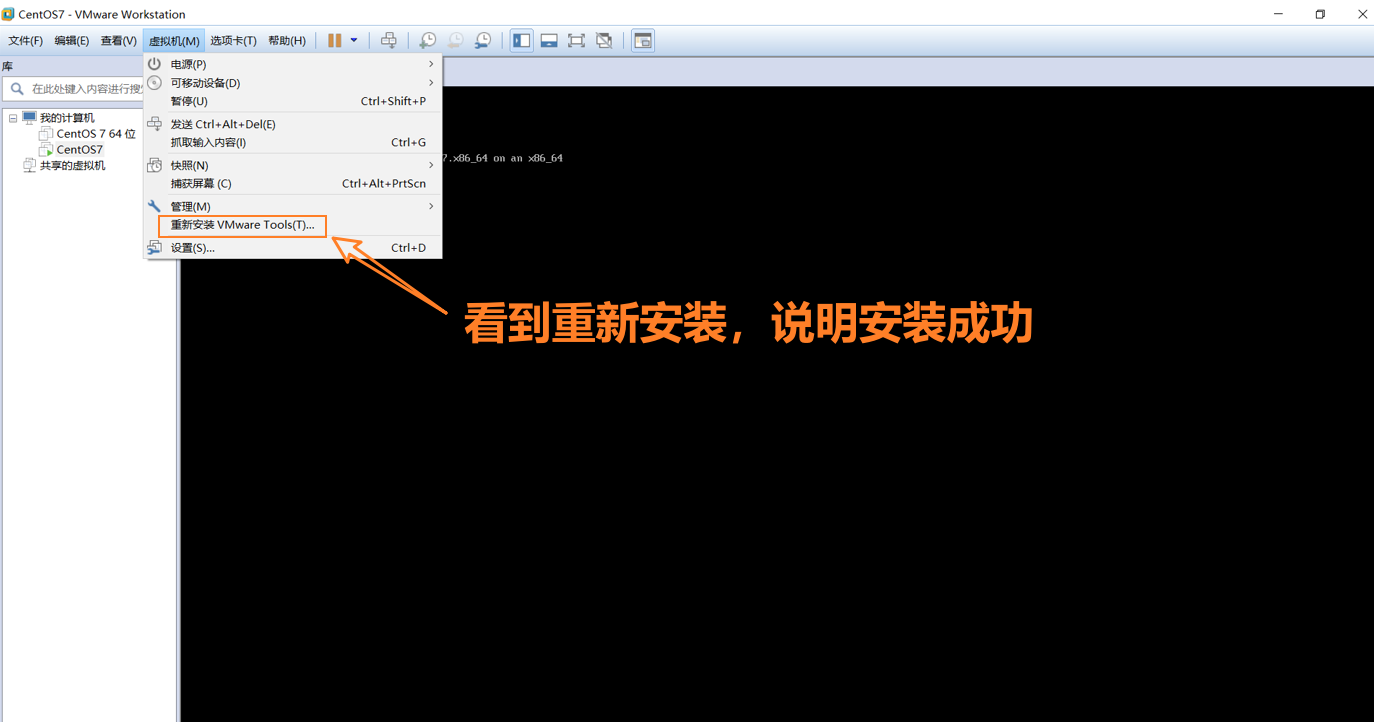Enter full screen mode via toolbar icon
Viewport: 1374px width, 722px height.
coord(577,41)
